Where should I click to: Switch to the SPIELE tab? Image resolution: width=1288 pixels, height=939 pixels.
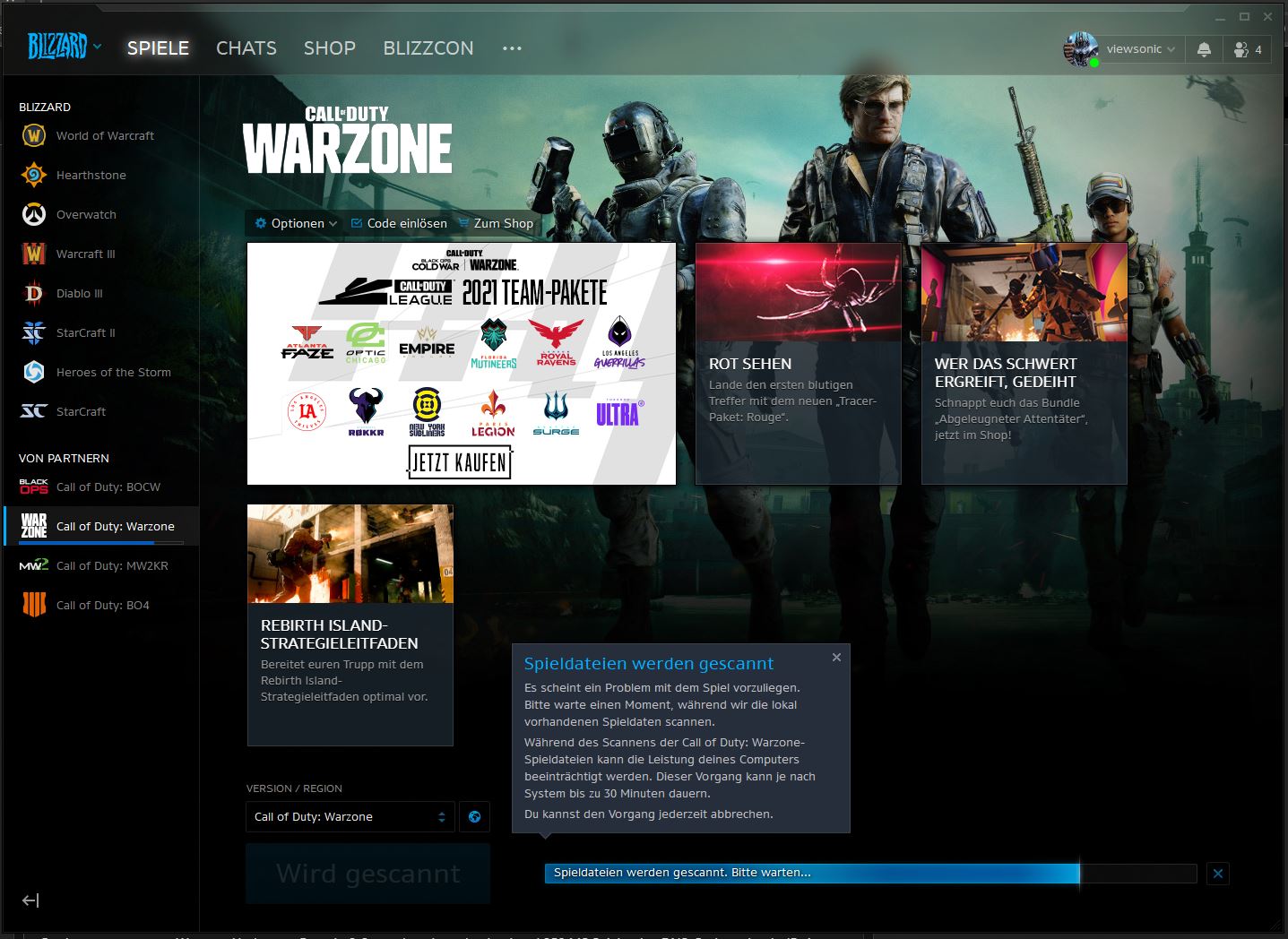pos(158,48)
